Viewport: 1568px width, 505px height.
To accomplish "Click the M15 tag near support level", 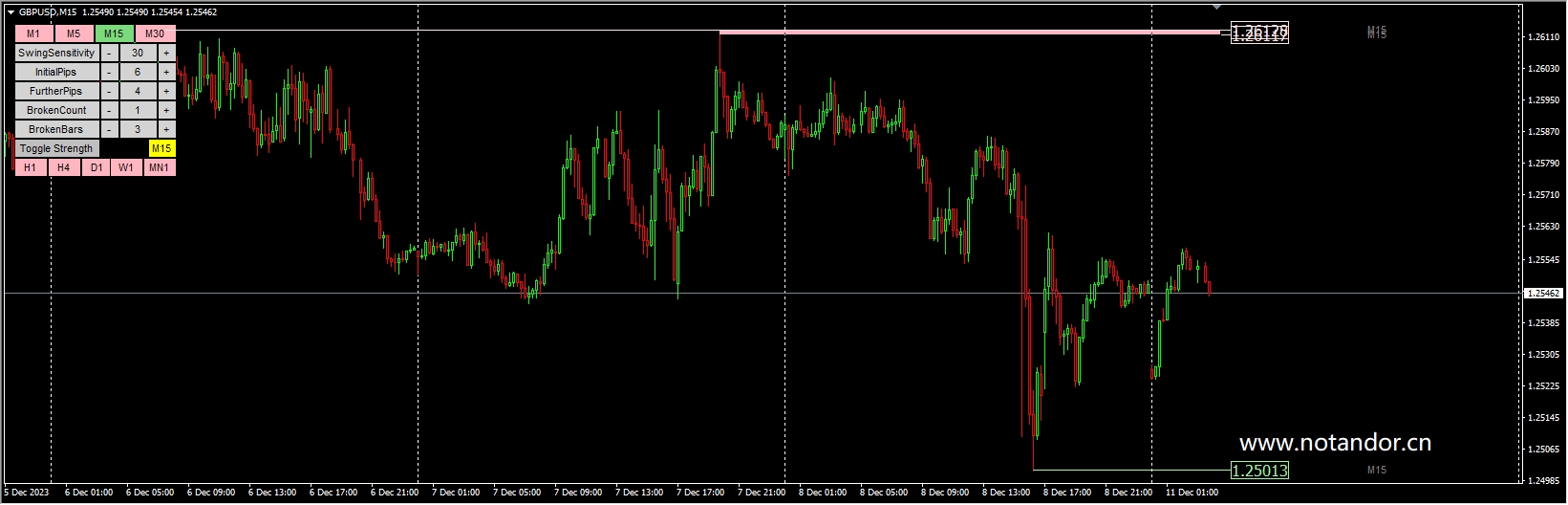I will (1376, 470).
